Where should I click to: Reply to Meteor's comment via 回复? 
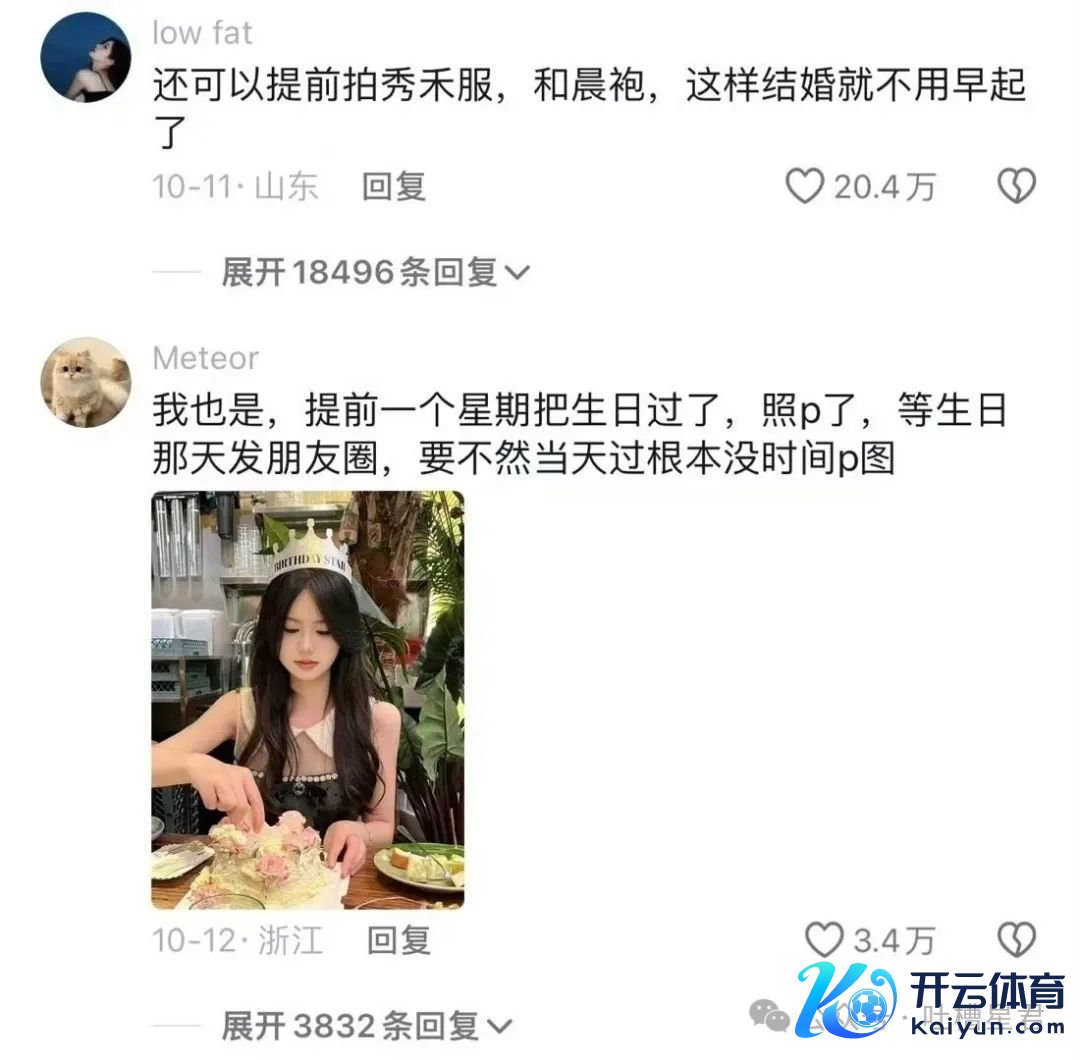click(399, 941)
